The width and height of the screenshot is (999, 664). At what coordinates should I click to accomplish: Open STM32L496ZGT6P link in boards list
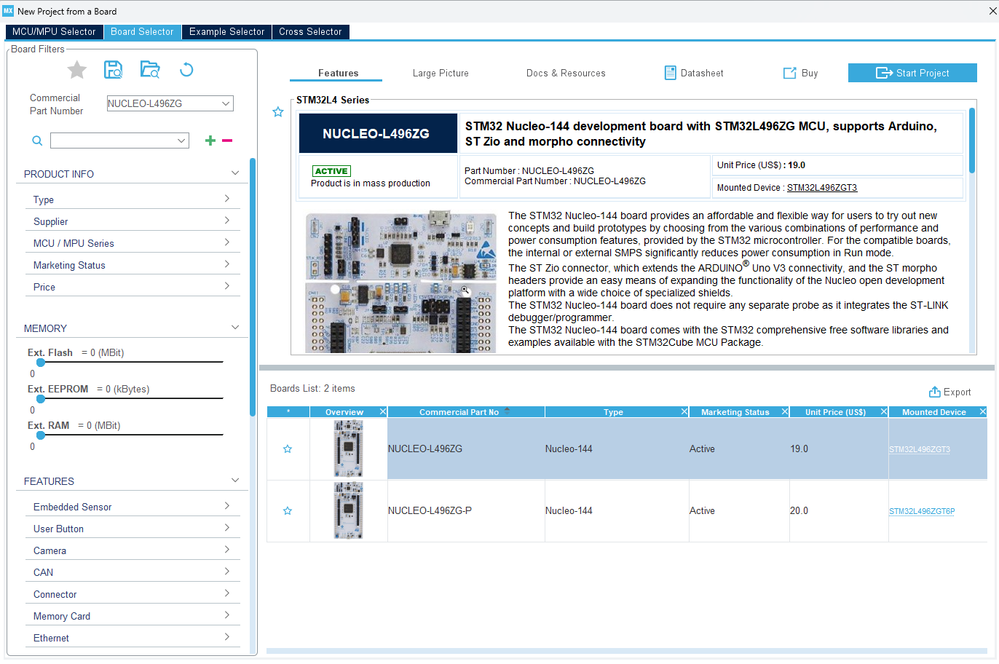[922, 511]
